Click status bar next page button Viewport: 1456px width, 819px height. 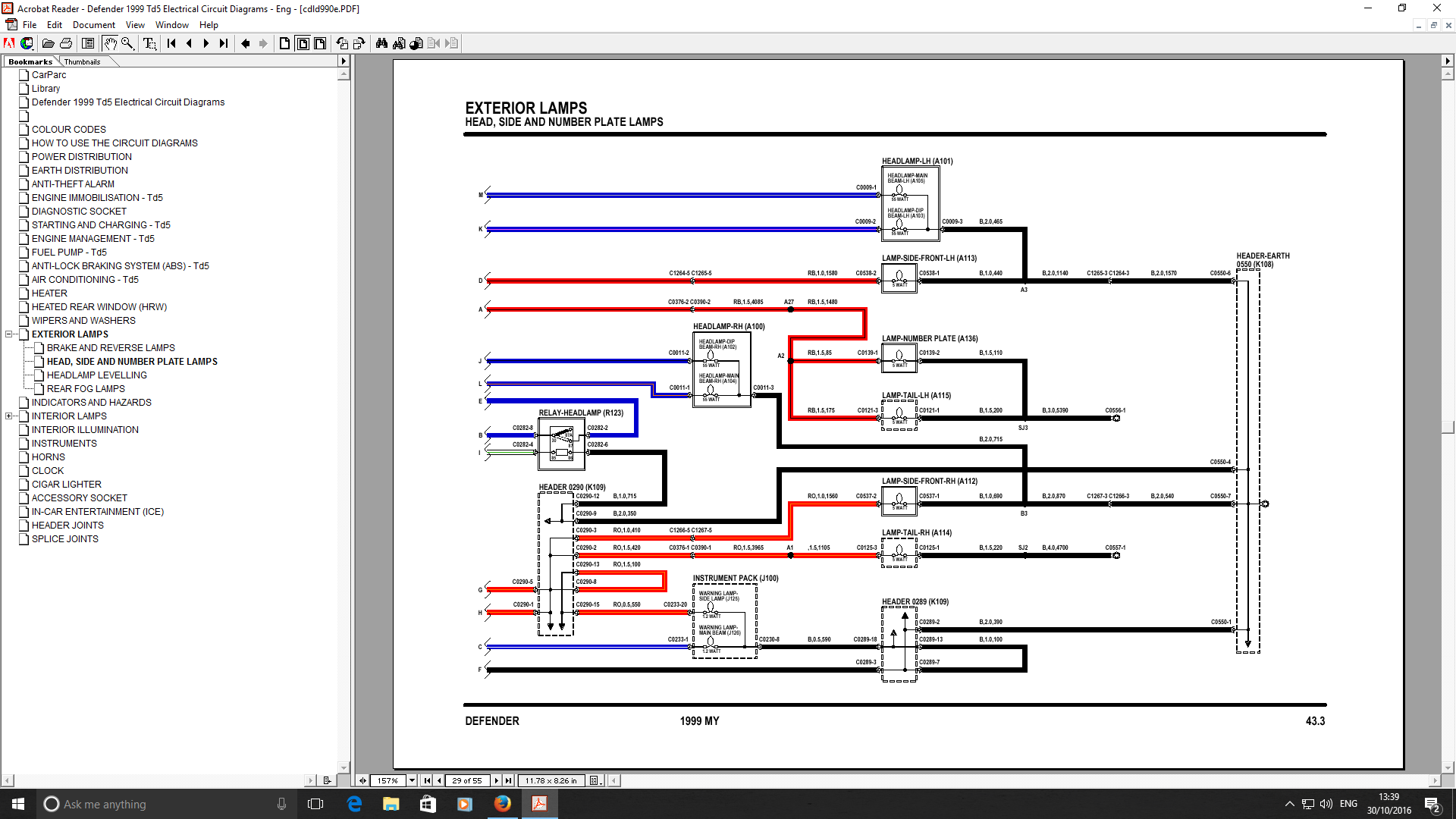[497, 780]
